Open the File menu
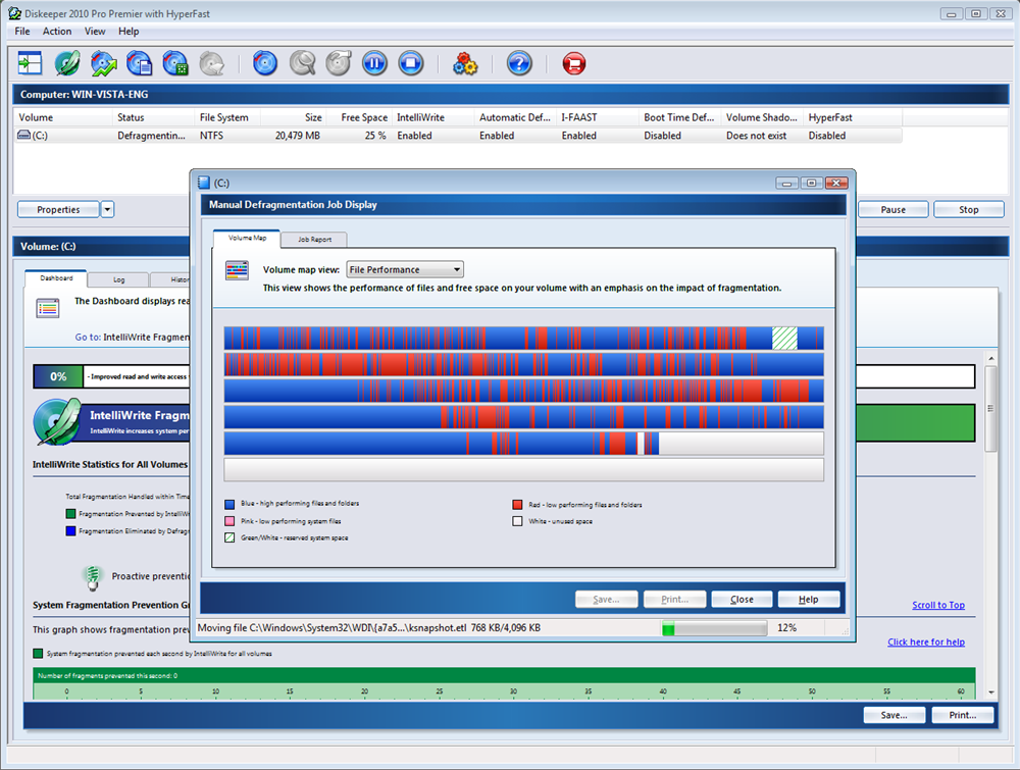 [x=22, y=31]
